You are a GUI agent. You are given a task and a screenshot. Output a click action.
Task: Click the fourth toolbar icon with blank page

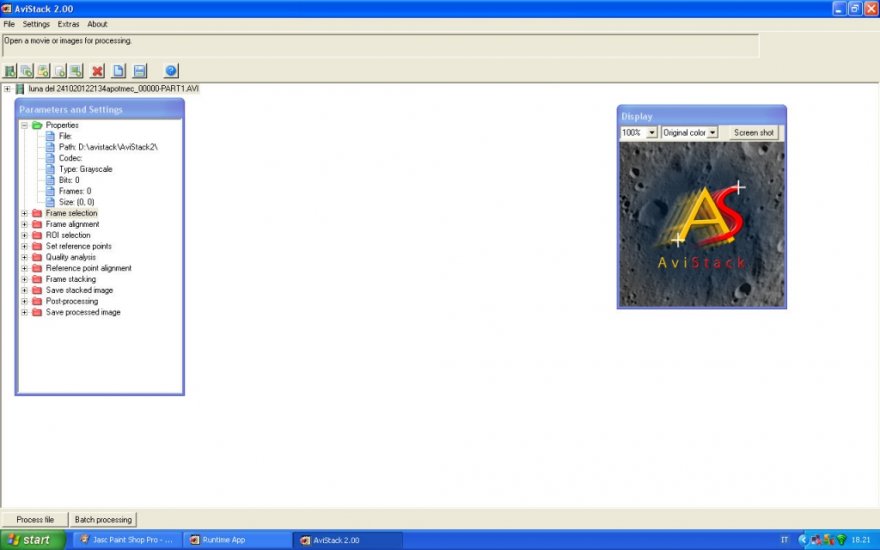(x=59, y=71)
